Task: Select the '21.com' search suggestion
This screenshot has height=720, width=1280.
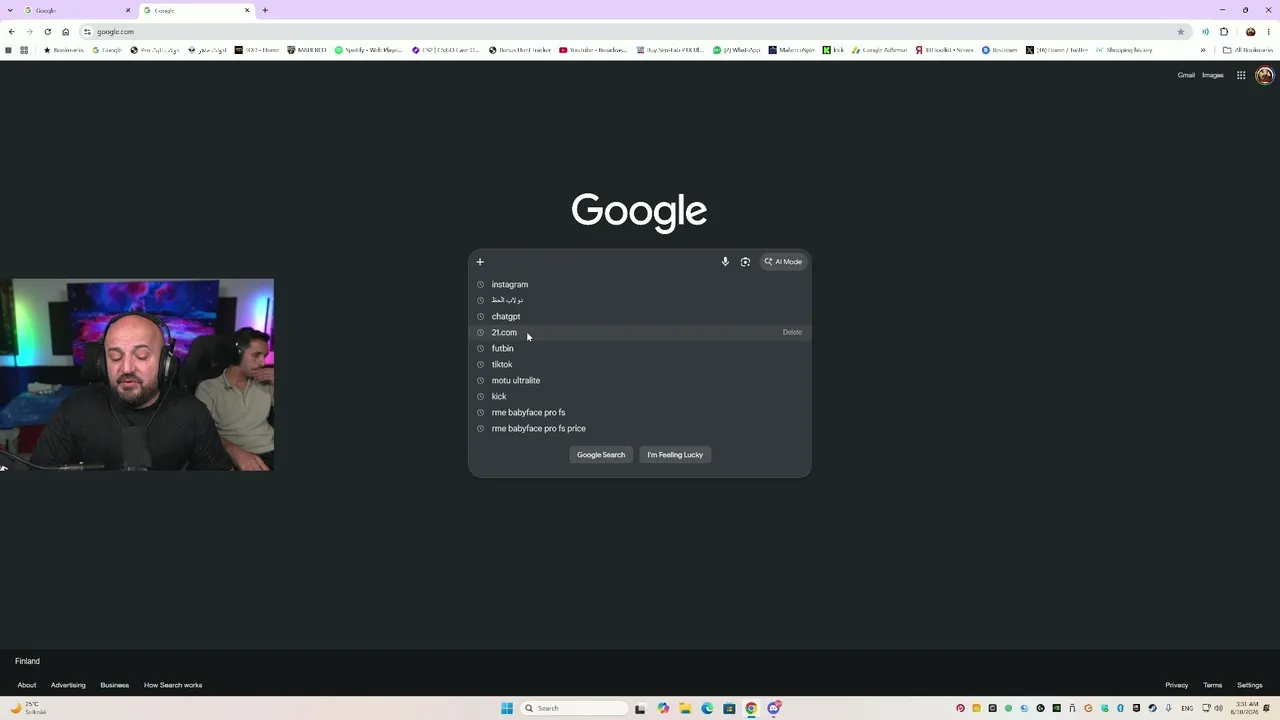Action: (640, 332)
